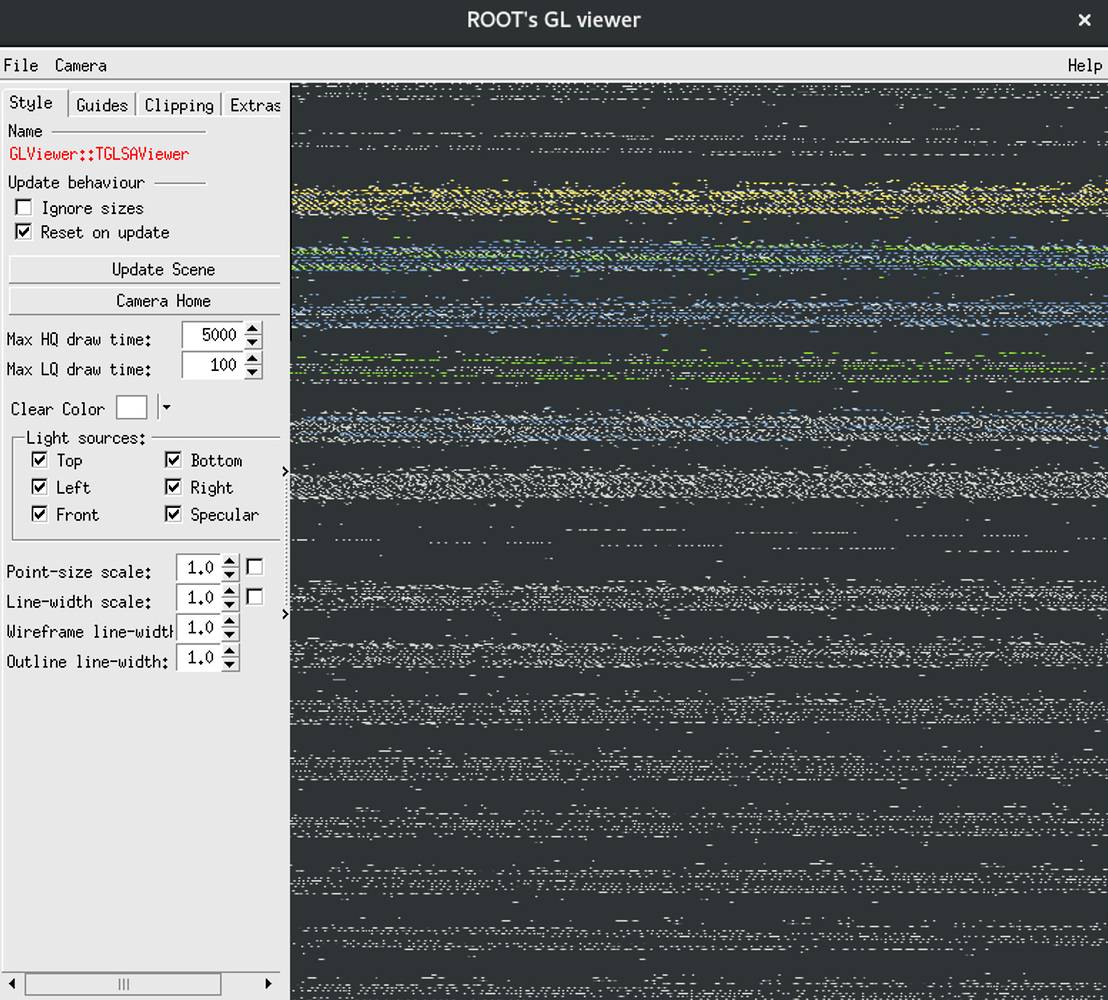Uncheck the Bottom light source
1108x1000 pixels.
(x=172, y=460)
